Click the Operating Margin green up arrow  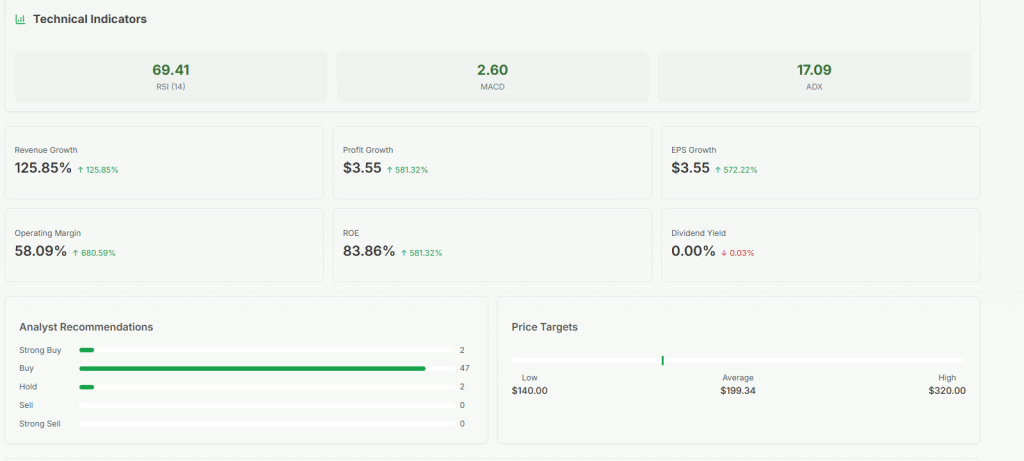tap(76, 253)
